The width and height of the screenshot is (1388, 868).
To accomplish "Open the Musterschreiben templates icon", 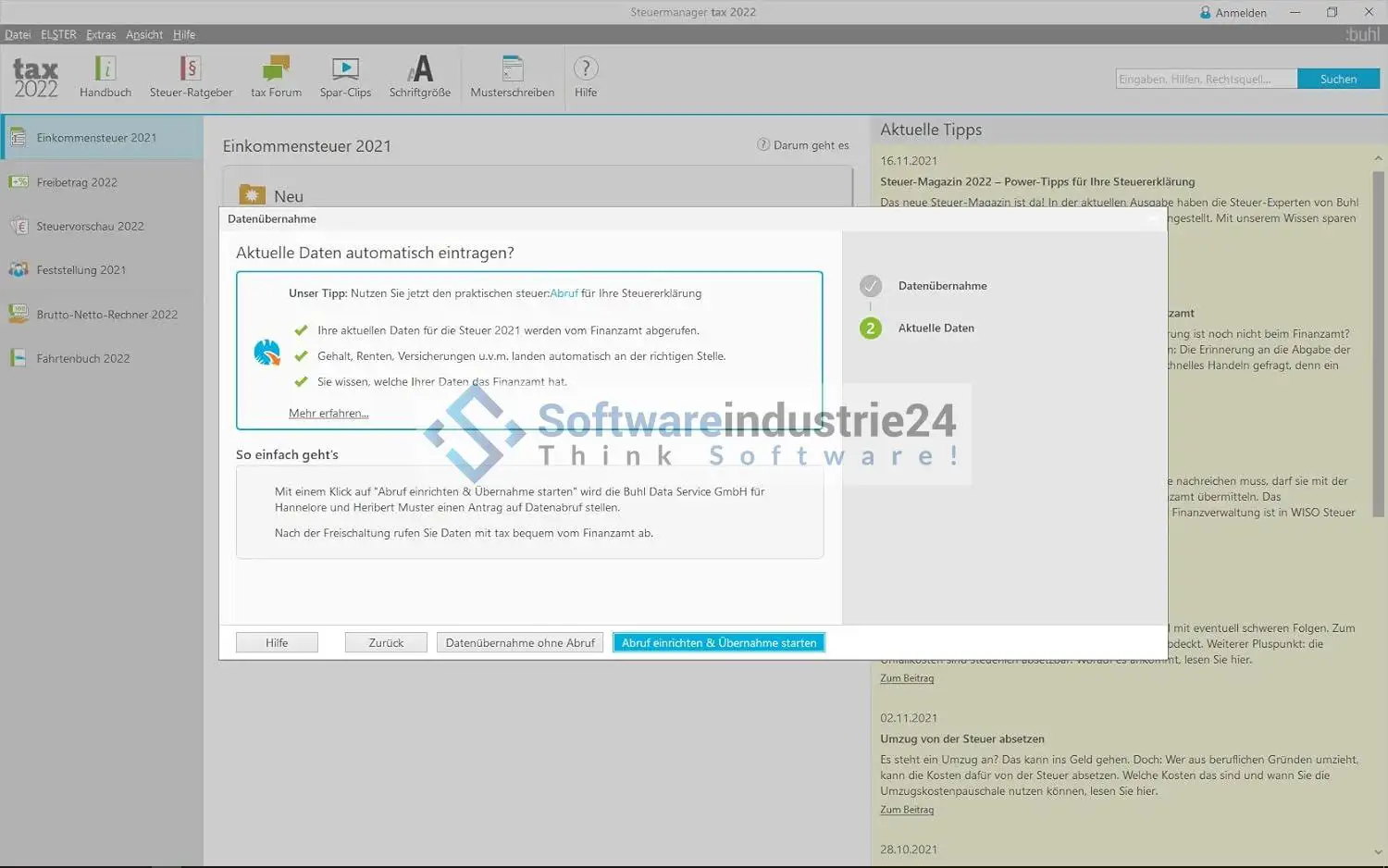I will [x=512, y=69].
